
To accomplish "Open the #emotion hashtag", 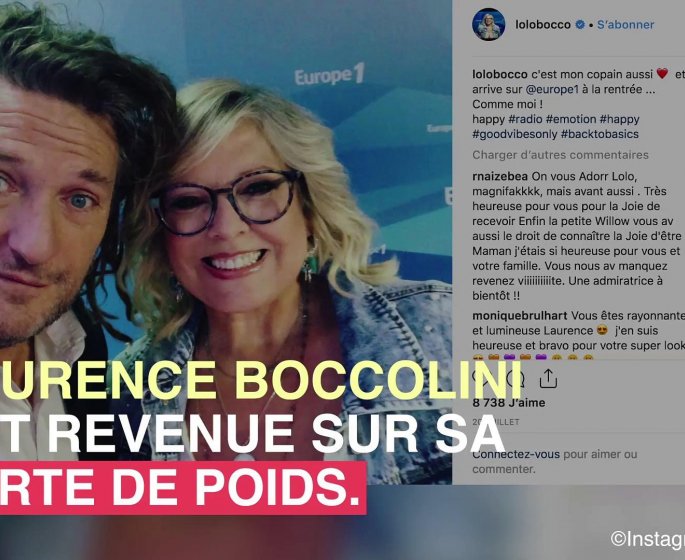I will [571, 119].
